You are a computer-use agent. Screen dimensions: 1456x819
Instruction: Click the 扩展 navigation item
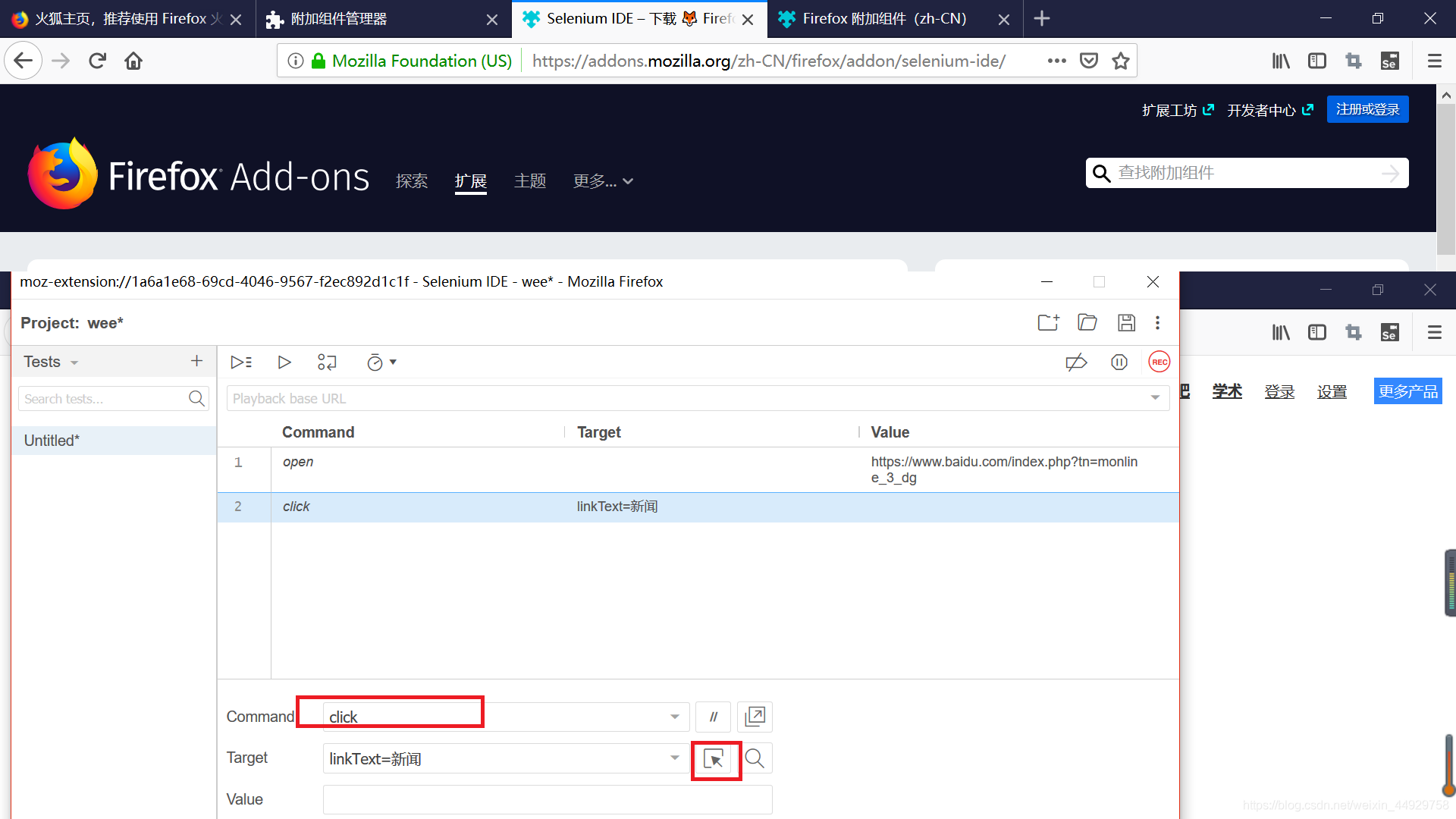coord(471,181)
